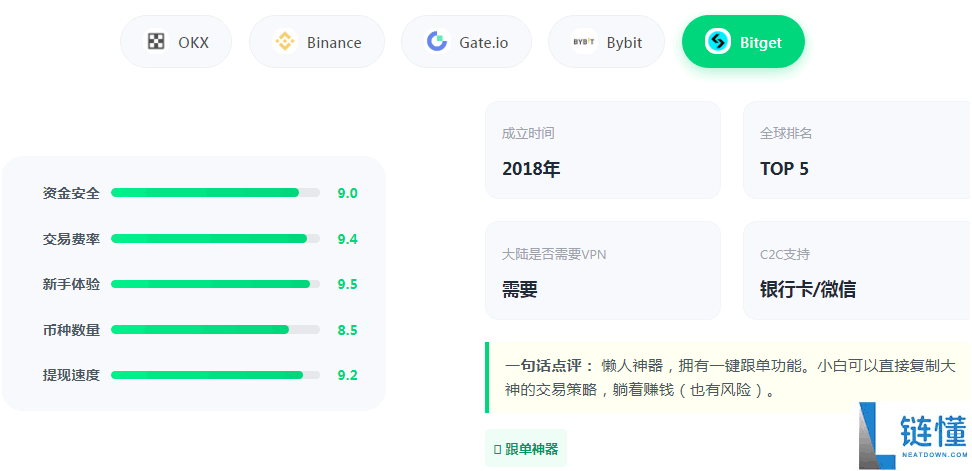
Task: Click the Binance logo icon
Action: 285,42
